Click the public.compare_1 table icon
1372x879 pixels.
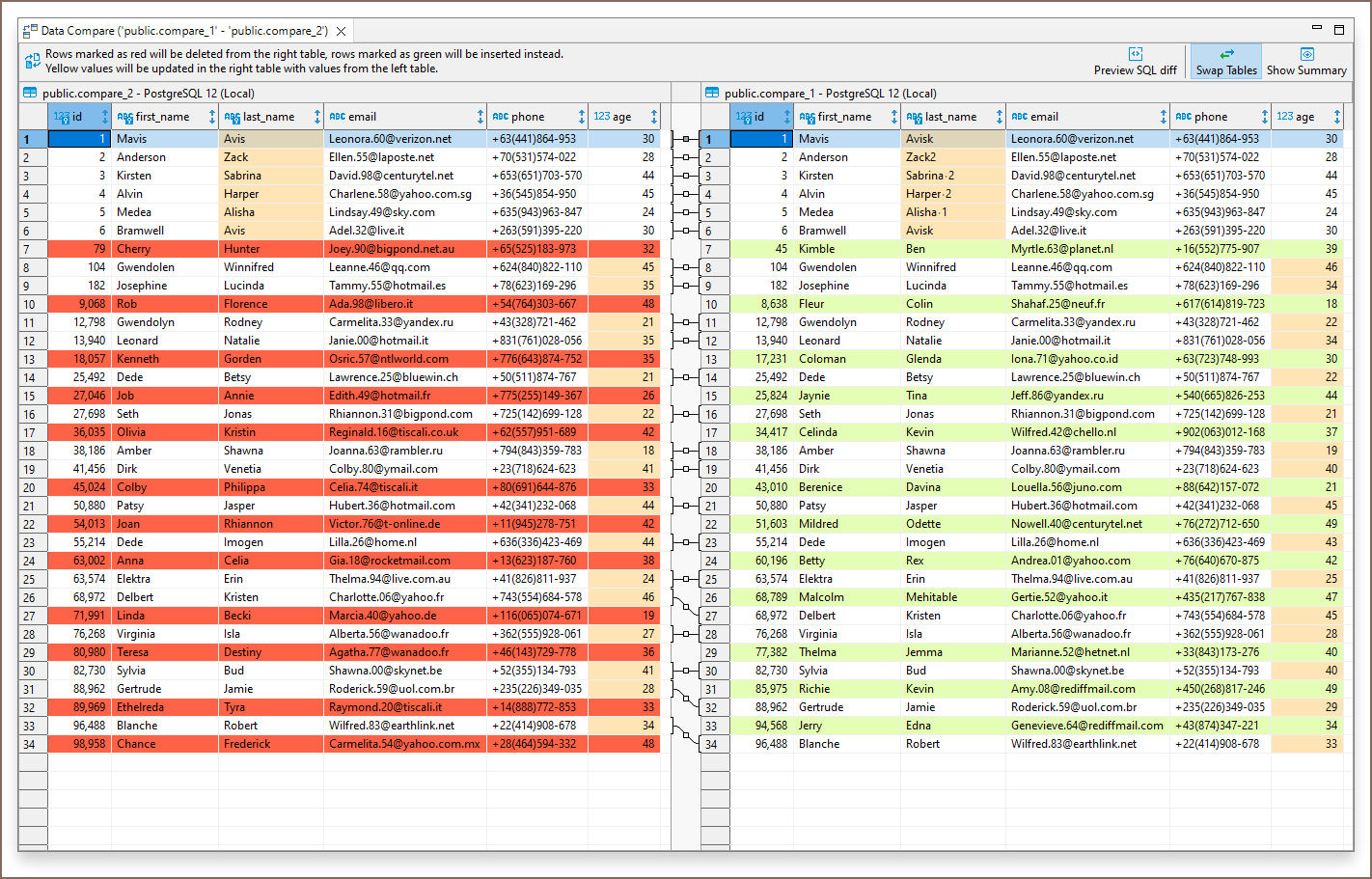[x=712, y=94]
